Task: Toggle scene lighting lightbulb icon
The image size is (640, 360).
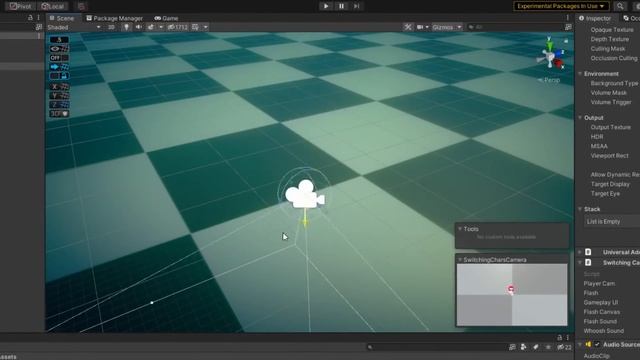Action: coord(126,27)
